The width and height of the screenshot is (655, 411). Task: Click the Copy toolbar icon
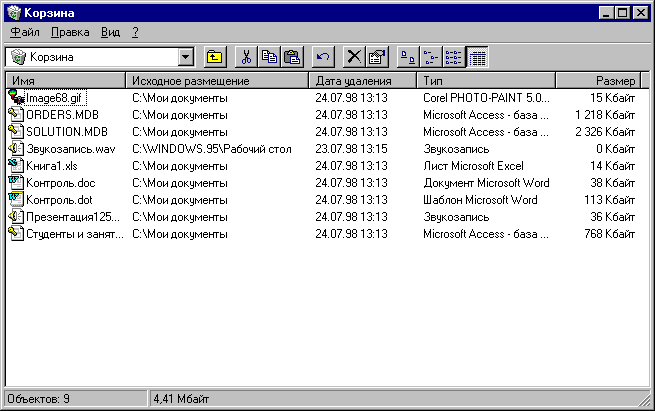[269, 57]
